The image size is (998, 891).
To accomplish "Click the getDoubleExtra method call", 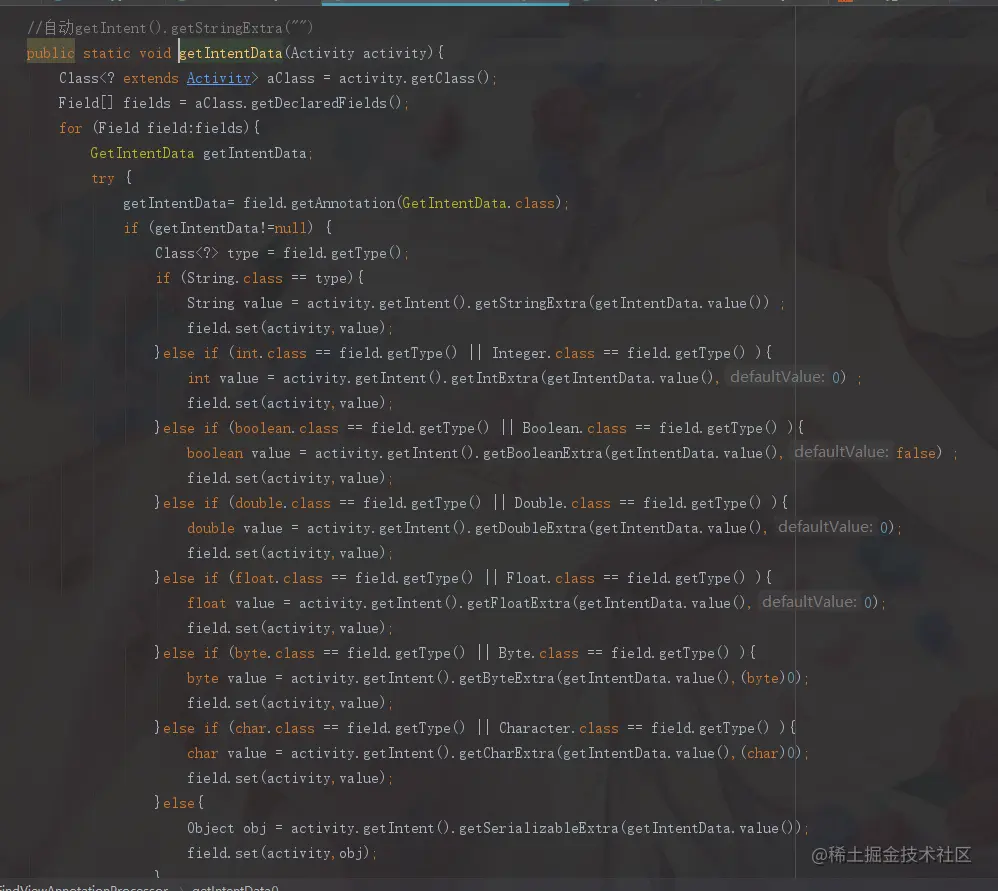I will pyautogui.click(x=530, y=528).
